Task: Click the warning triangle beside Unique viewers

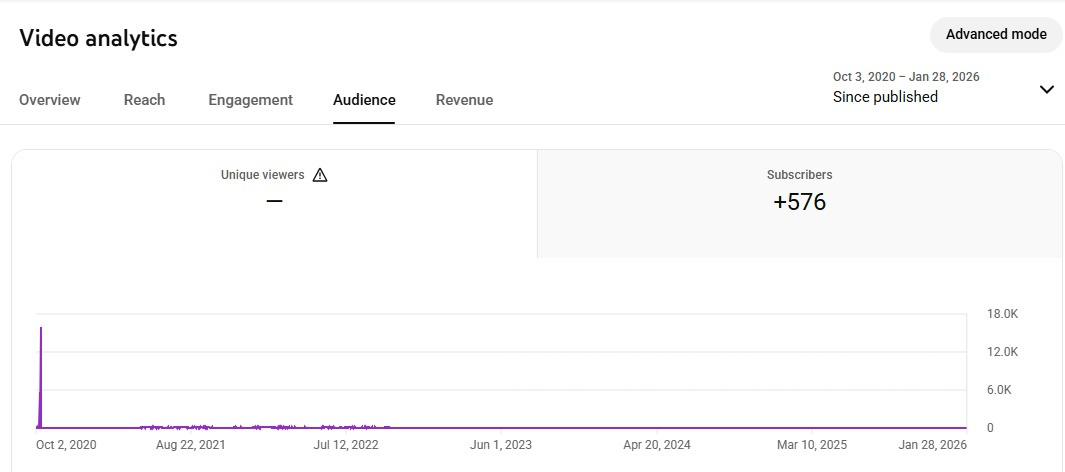Action: tap(320, 175)
